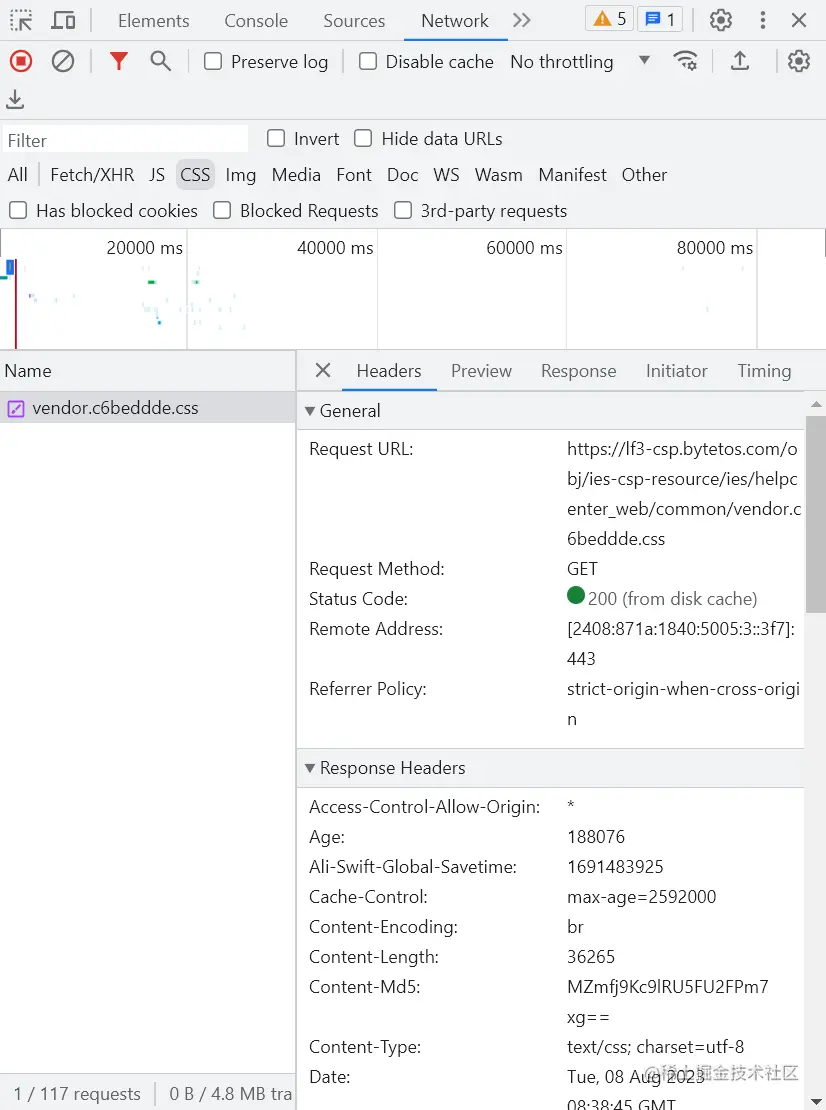Show more DevTools tabs chevron
The image size is (826, 1110).
pos(522,20)
